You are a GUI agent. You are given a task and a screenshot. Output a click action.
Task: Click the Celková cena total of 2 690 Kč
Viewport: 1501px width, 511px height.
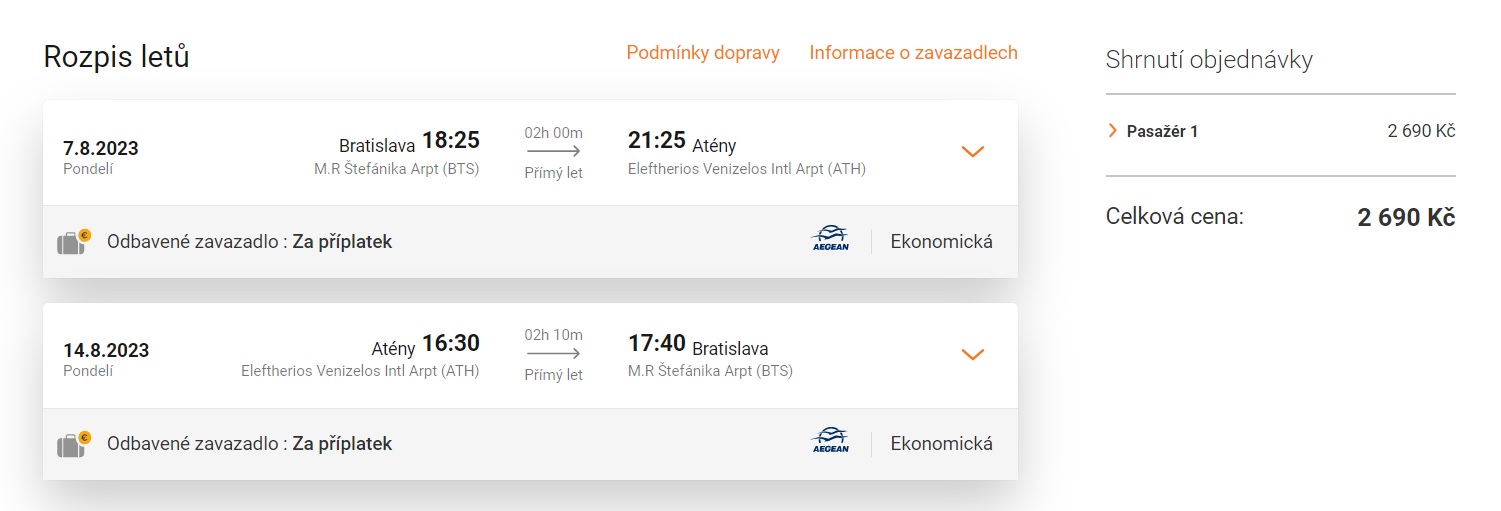(1405, 218)
